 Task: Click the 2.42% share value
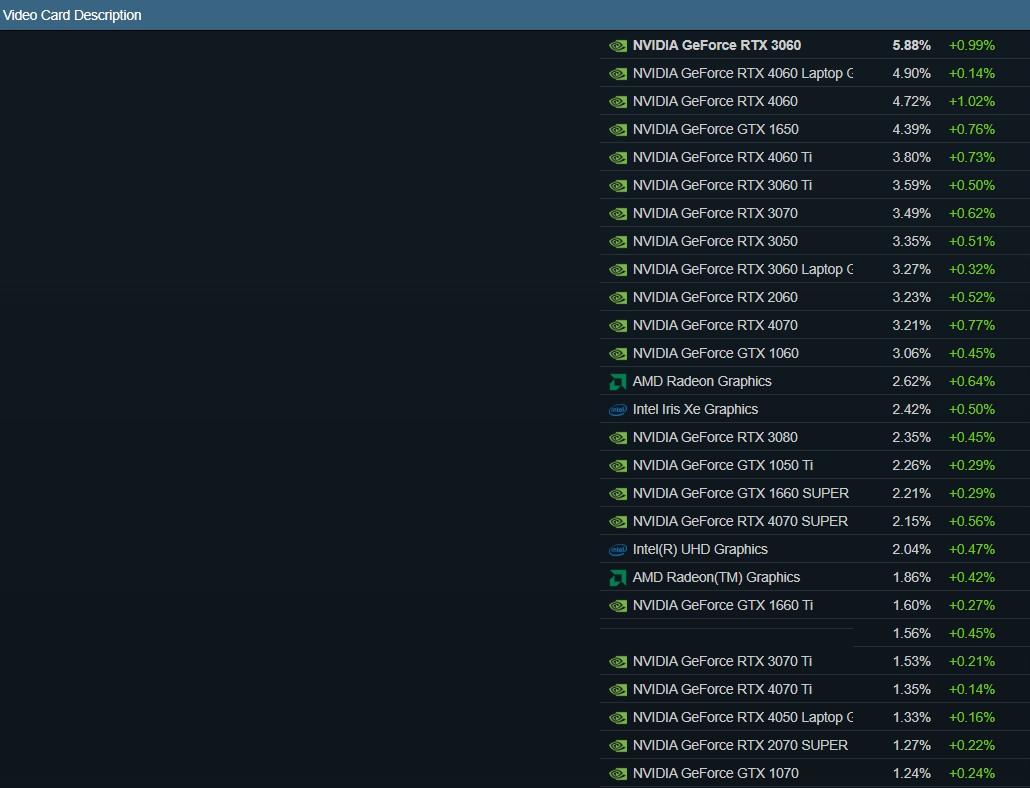[911, 409]
